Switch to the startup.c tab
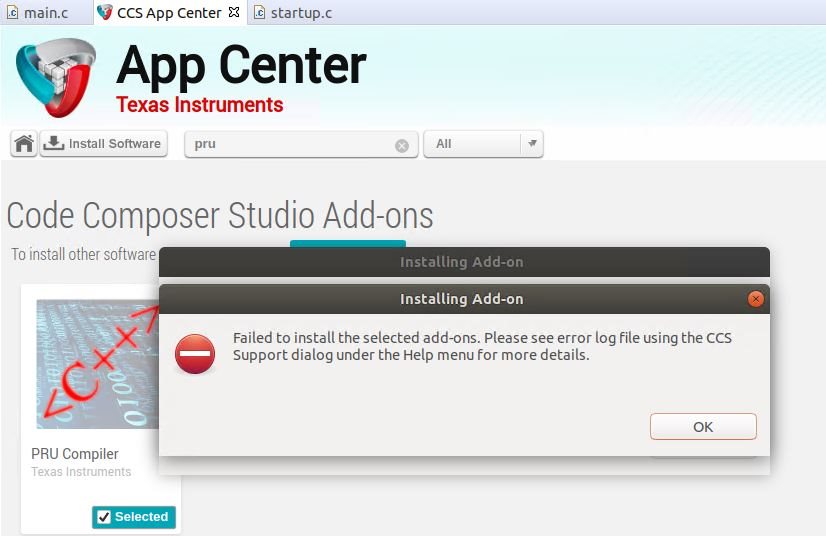Screen dimensions: 826x536 tap(294, 13)
